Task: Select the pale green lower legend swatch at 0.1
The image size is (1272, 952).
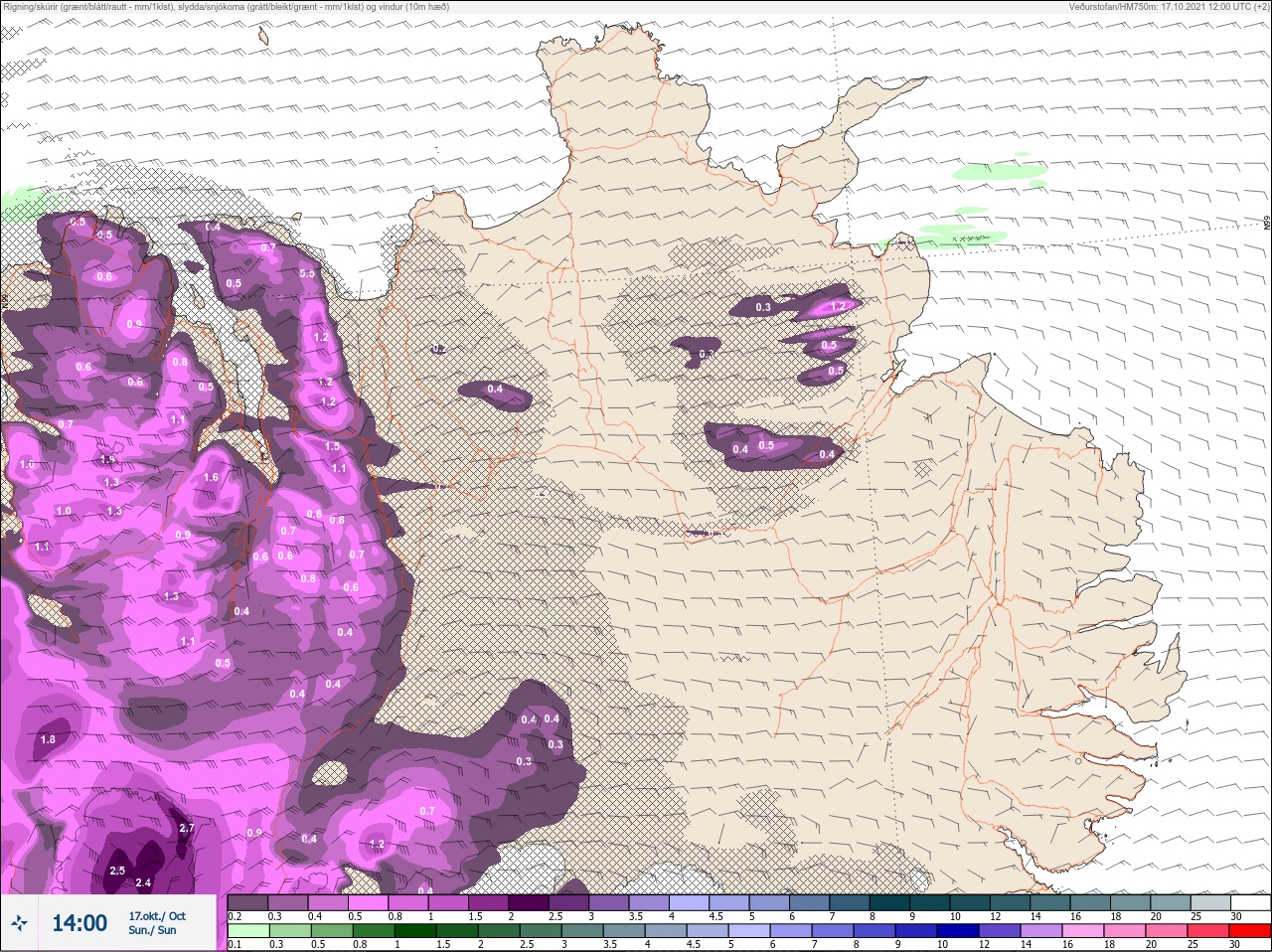Action: coord(248,930)
